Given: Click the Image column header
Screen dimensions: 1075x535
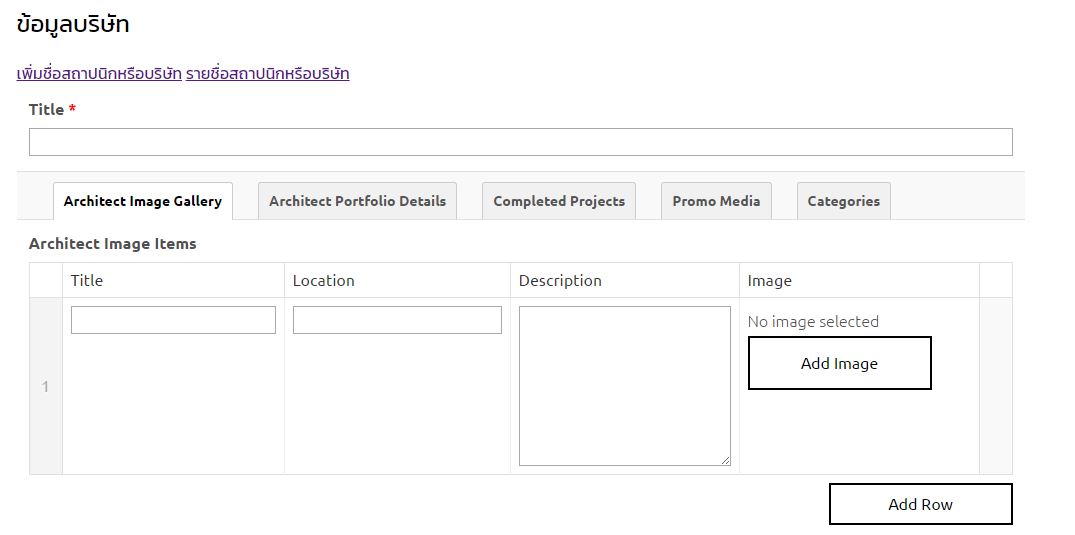Looking at the screenshot, I should (x=769, y=281).
